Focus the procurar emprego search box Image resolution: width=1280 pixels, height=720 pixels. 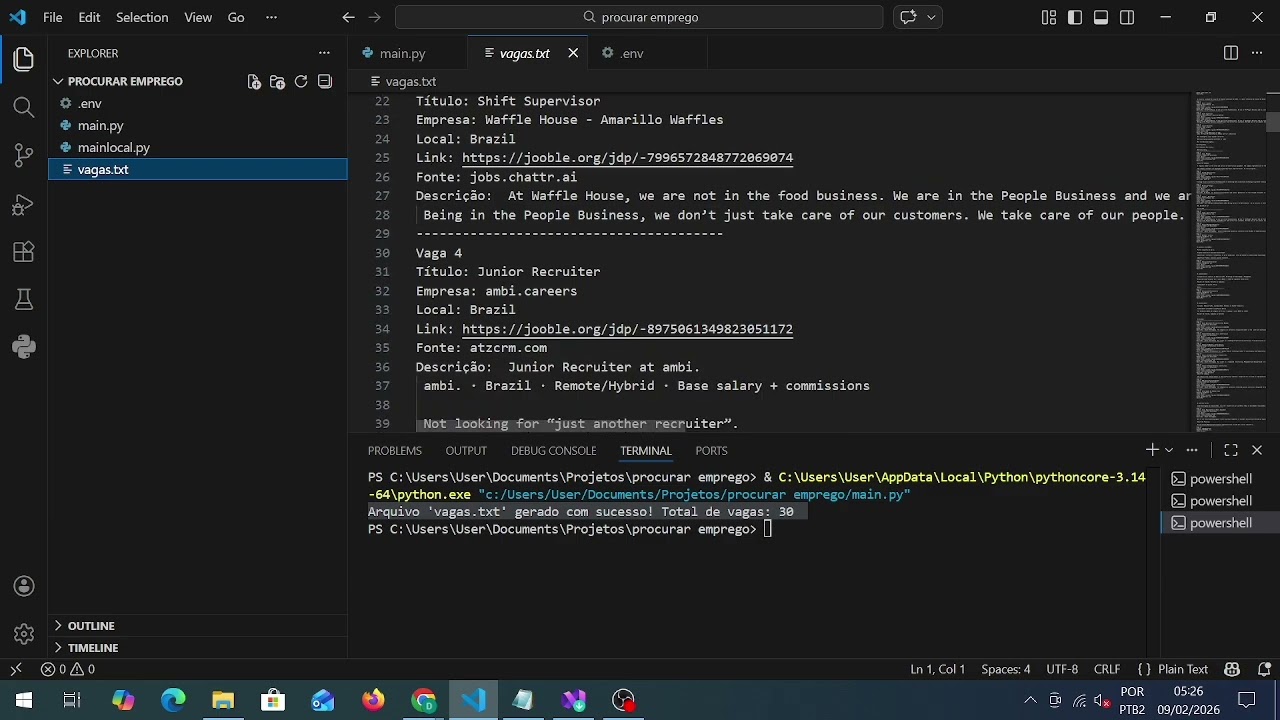click(639, 17)
